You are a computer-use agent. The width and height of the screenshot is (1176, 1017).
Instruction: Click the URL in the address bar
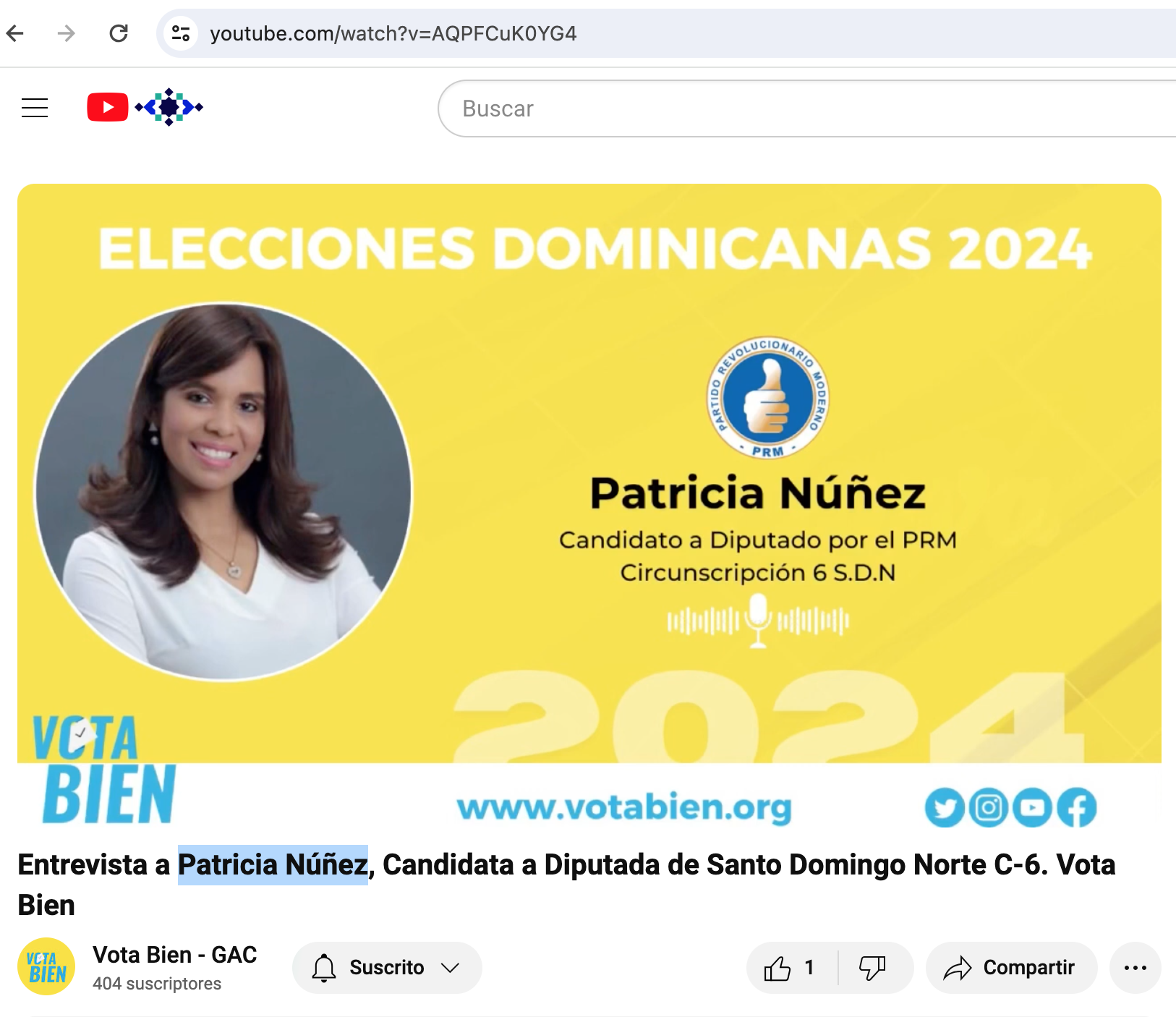pyautogui.click(x=393, y=33)
